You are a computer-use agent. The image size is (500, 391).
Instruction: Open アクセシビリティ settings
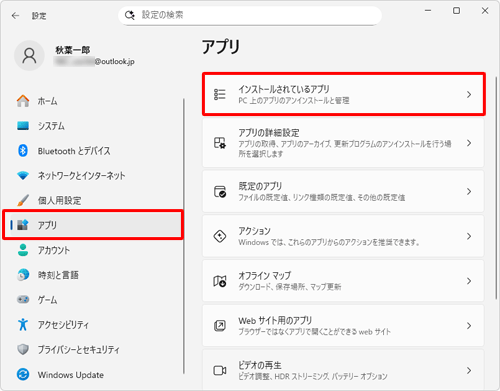[x=95, y=324]
